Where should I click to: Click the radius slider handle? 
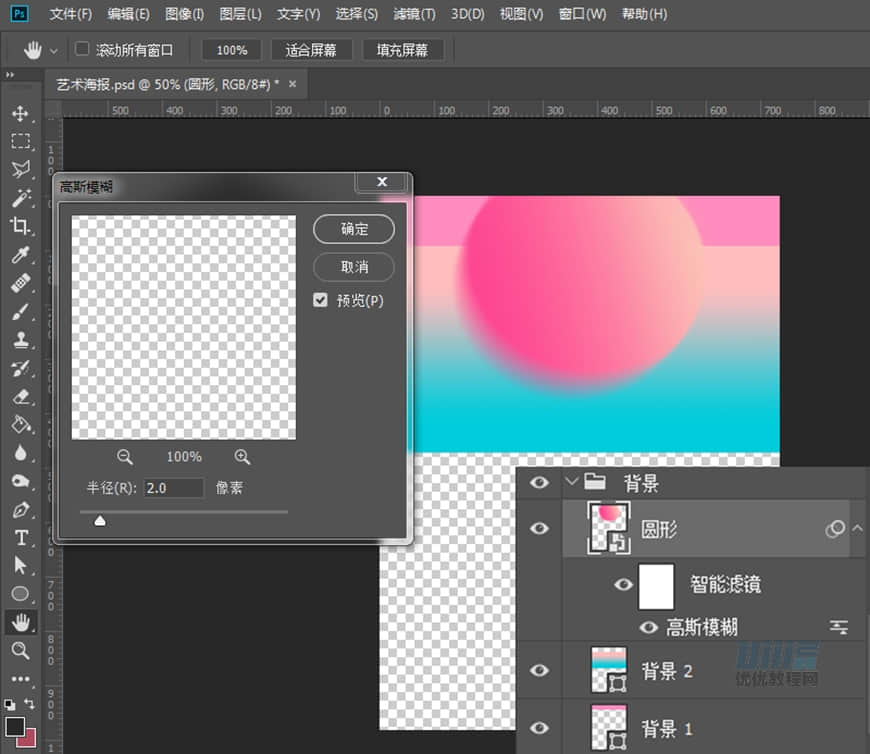point(100,519)
